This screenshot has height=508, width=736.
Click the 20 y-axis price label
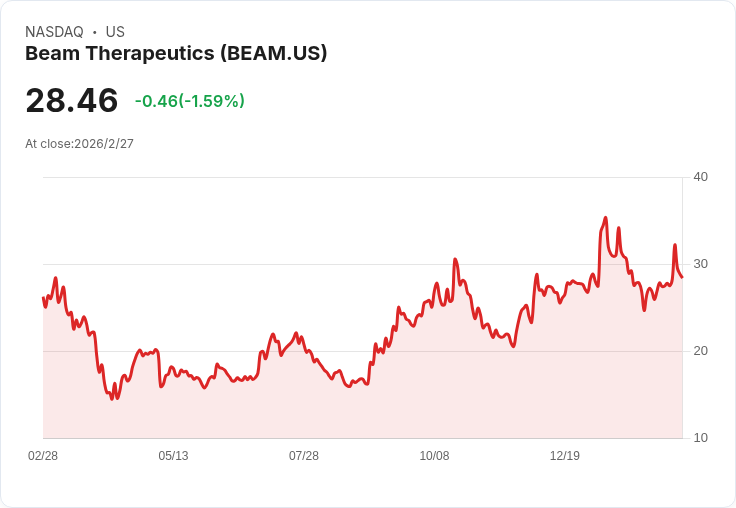point(700,351)
